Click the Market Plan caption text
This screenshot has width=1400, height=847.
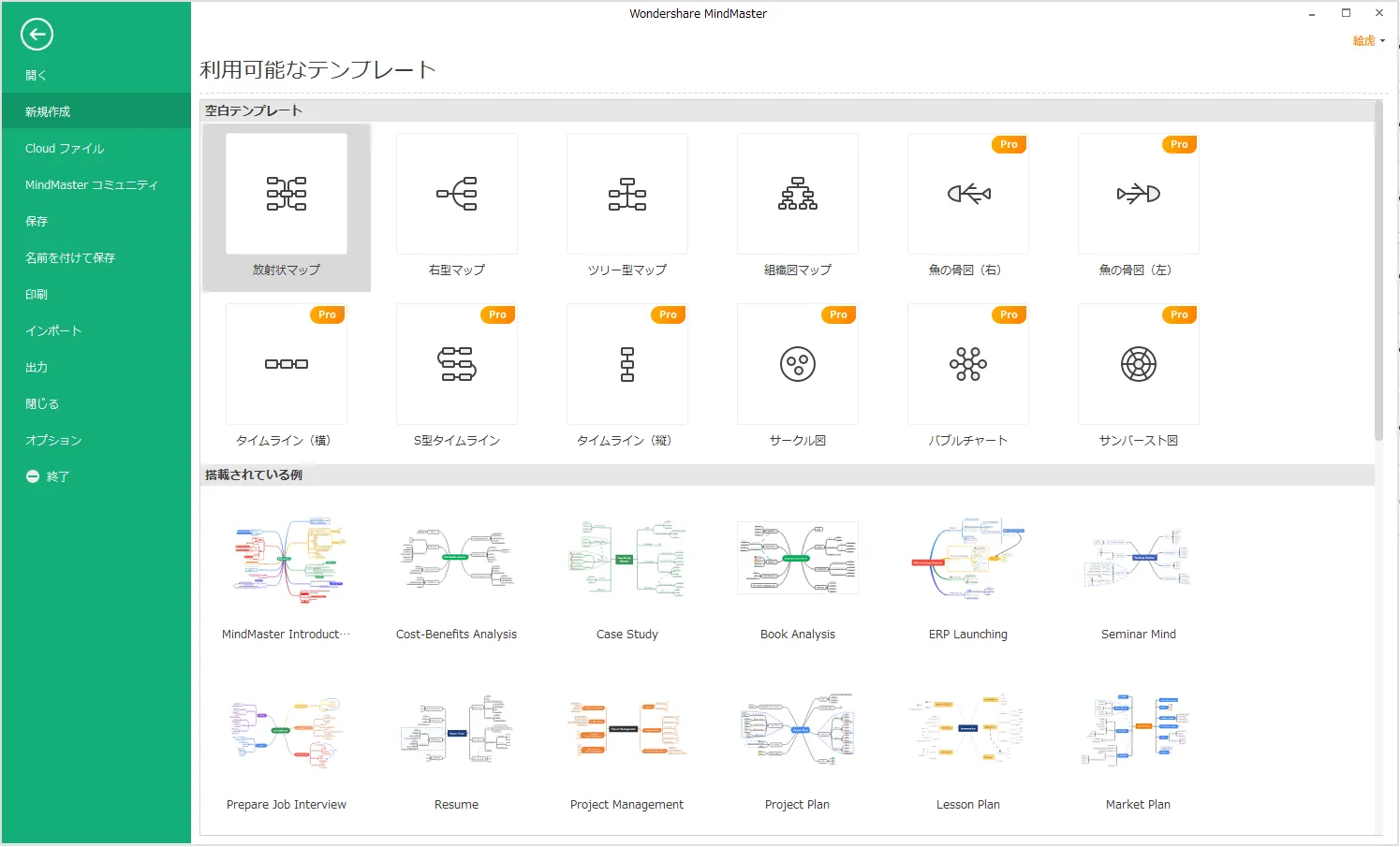1138,805
